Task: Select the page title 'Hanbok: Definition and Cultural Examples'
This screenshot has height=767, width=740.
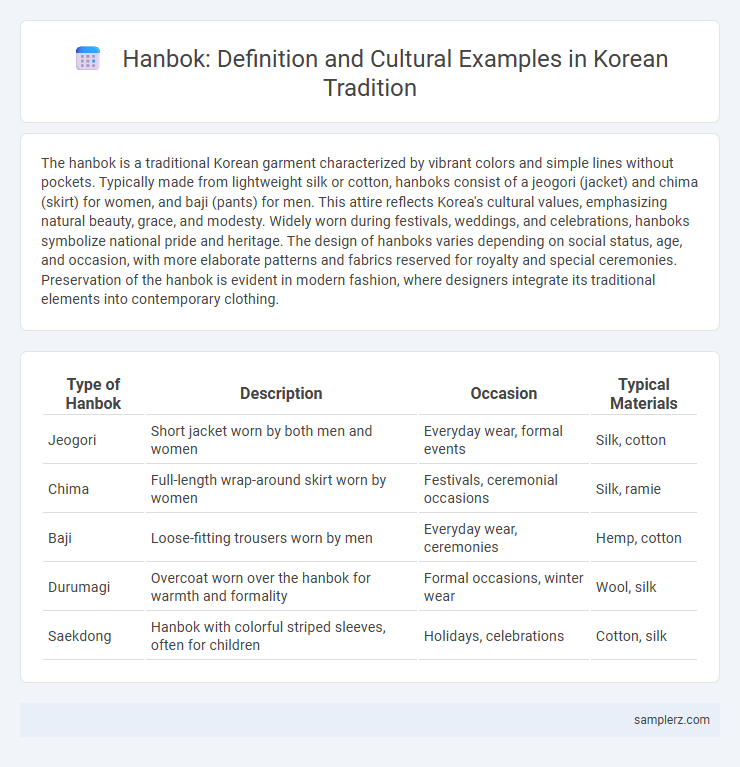Action: pos(395,73)
